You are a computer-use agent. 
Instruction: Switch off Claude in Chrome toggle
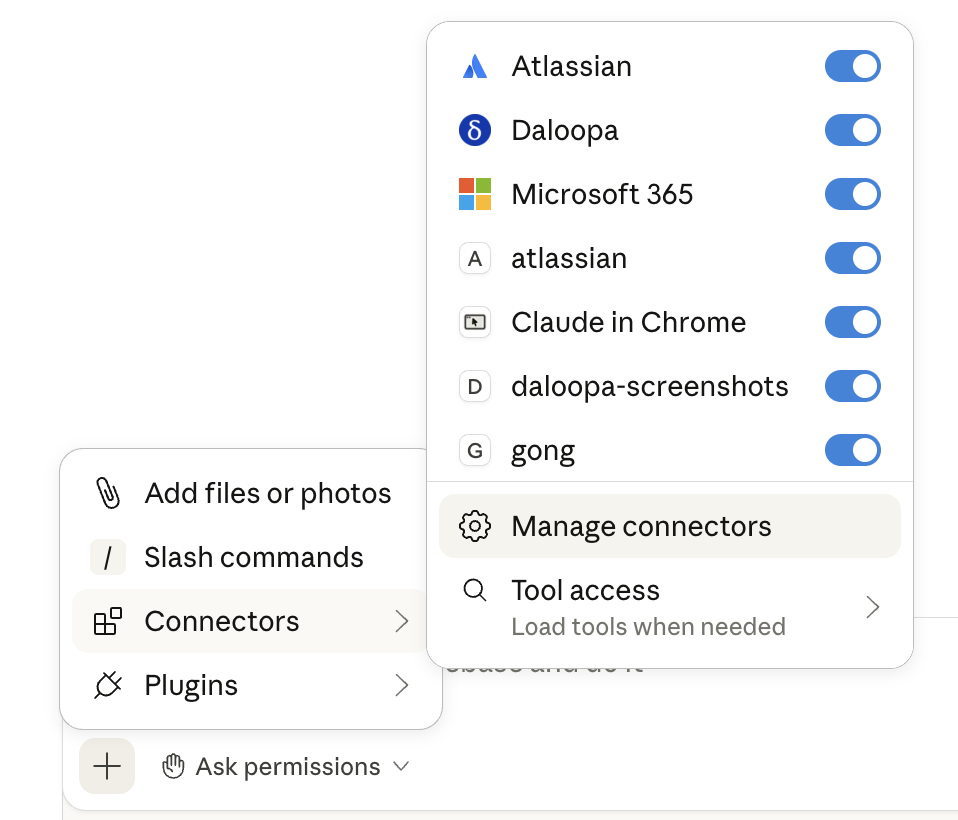pyautogui.click(x=852, y=322)
